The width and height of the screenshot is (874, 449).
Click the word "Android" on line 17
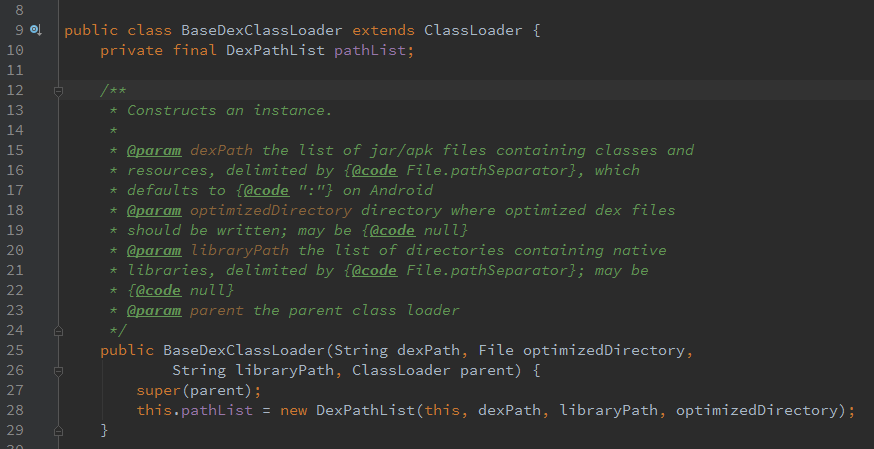(401, 191)
